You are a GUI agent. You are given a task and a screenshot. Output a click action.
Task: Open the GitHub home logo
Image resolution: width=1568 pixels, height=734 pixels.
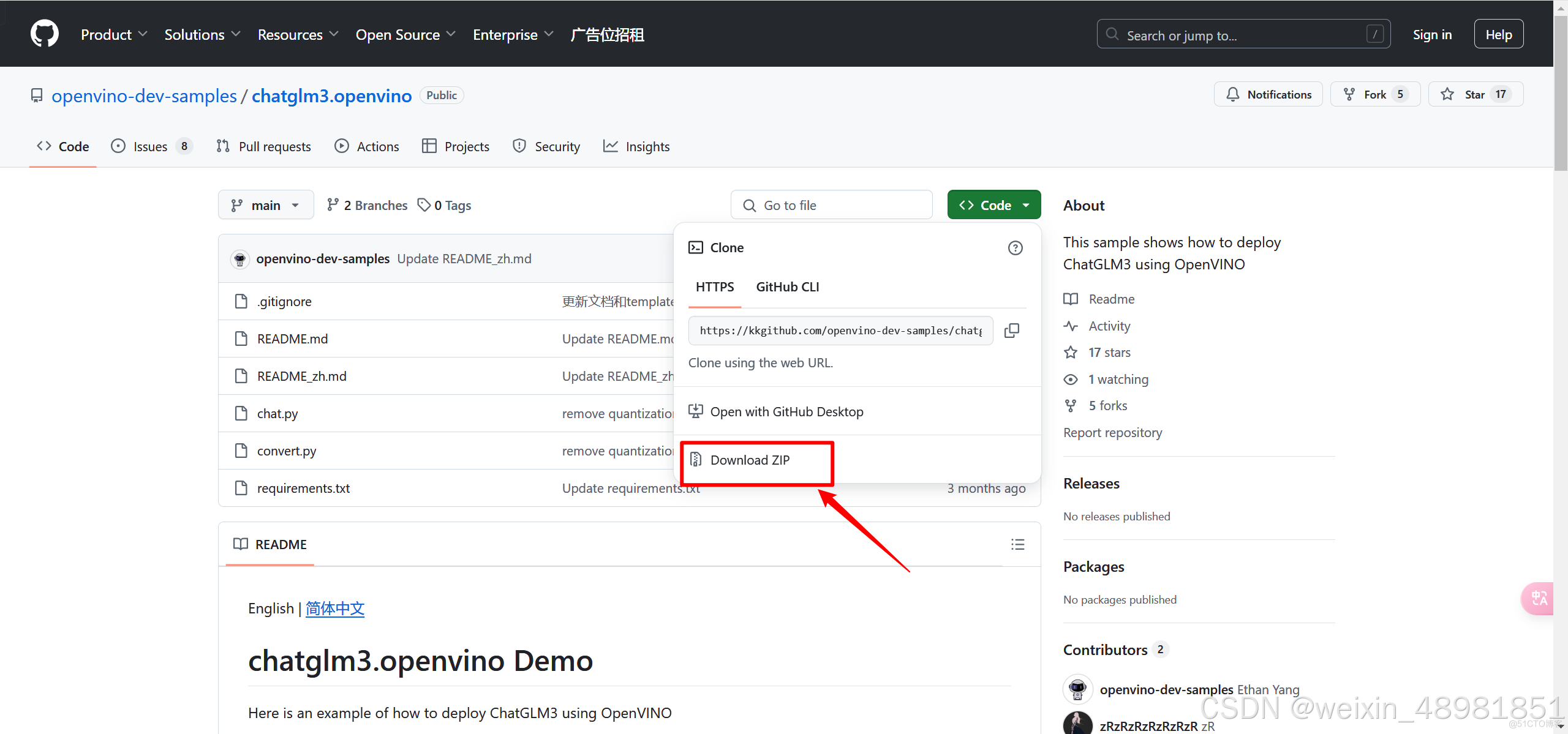point(45,34)
